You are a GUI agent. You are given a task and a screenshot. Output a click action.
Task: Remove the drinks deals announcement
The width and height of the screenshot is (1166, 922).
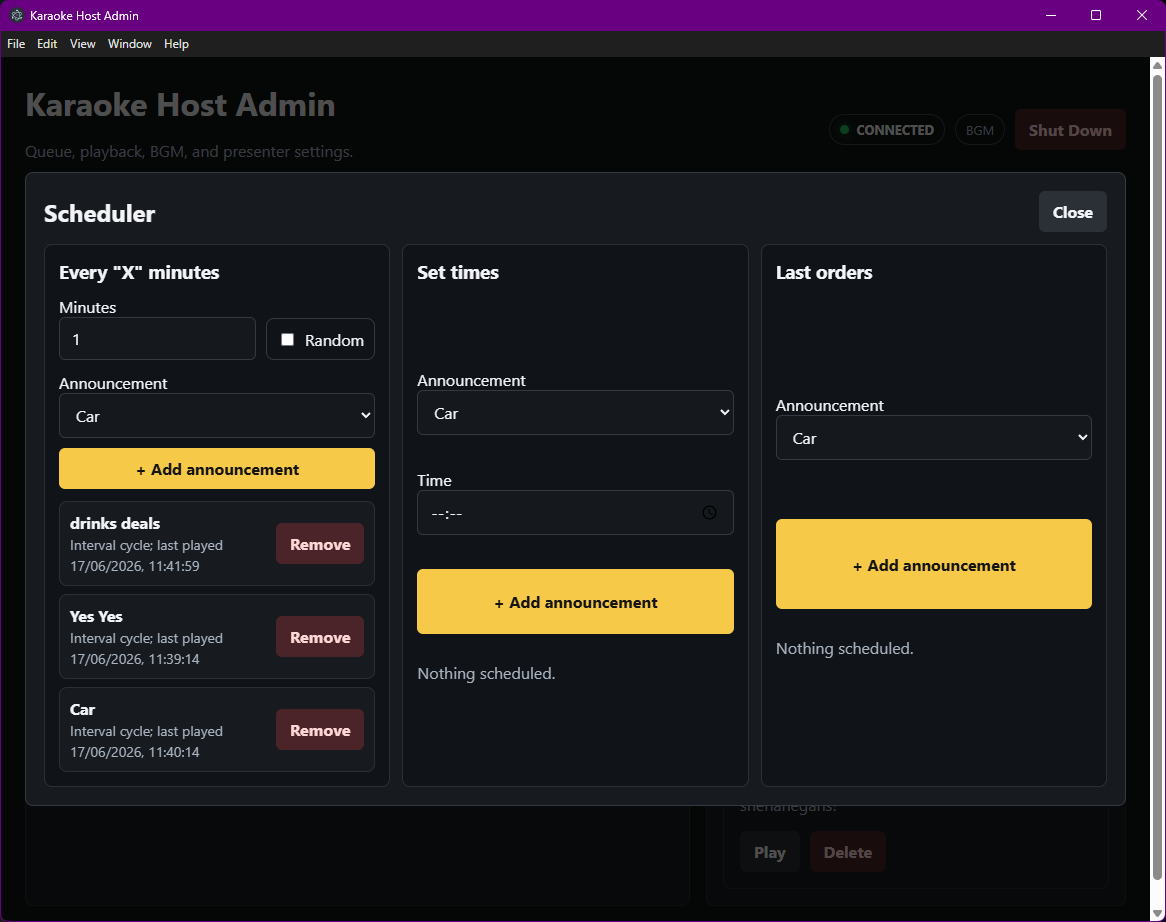point(320,544)
